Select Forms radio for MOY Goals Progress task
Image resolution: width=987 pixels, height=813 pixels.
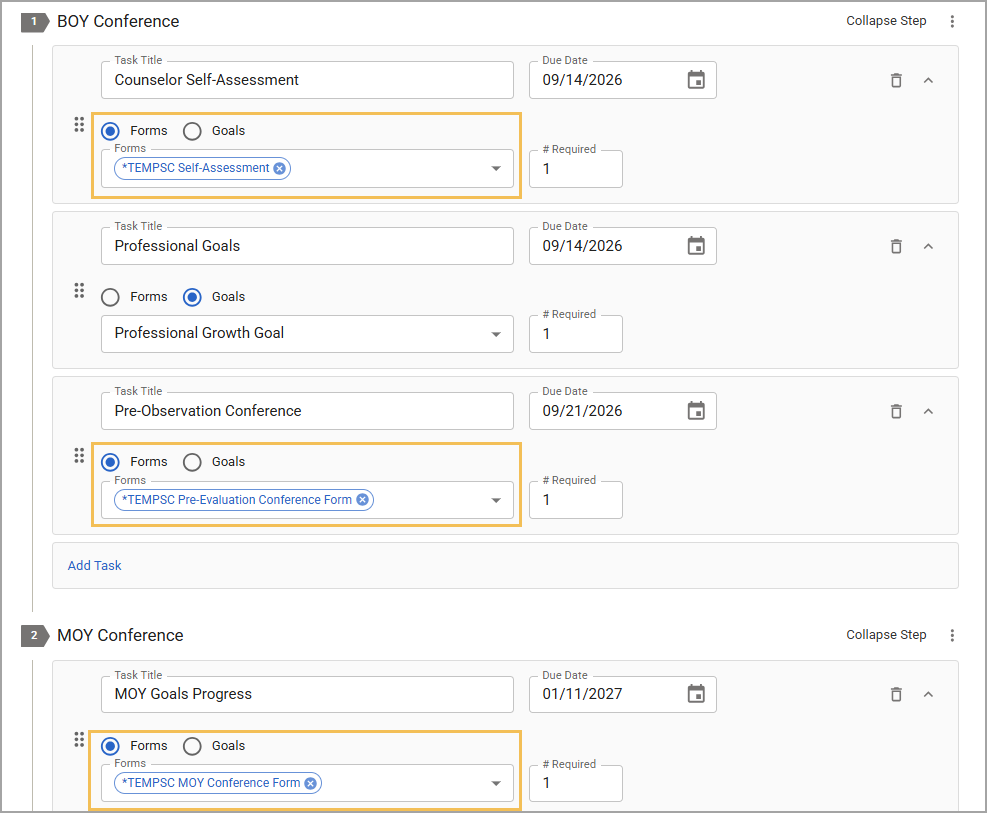point(110,746)
